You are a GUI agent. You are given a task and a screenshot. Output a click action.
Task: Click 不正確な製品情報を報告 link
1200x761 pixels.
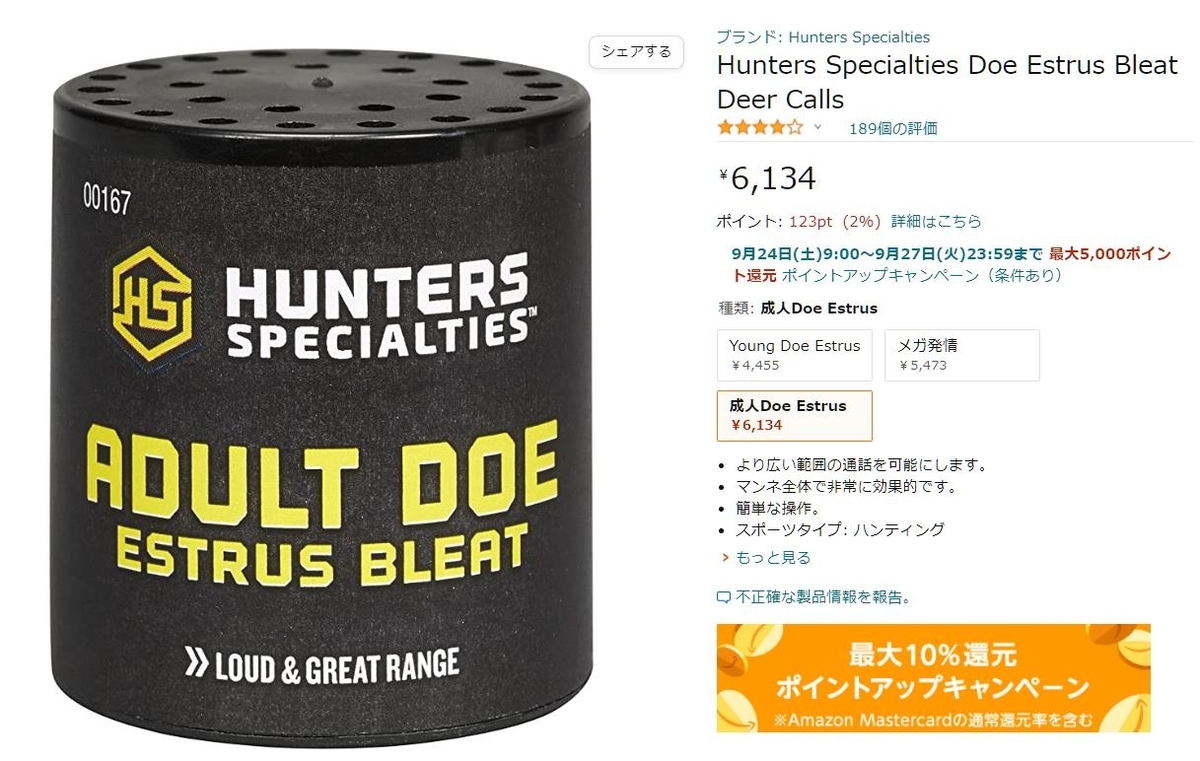pyautogui.click(x=823, y=598)
